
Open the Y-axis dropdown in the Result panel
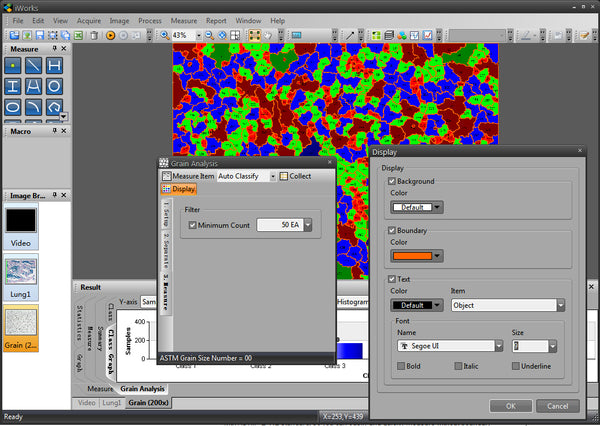pyautogui.click(x=148, y=302)
